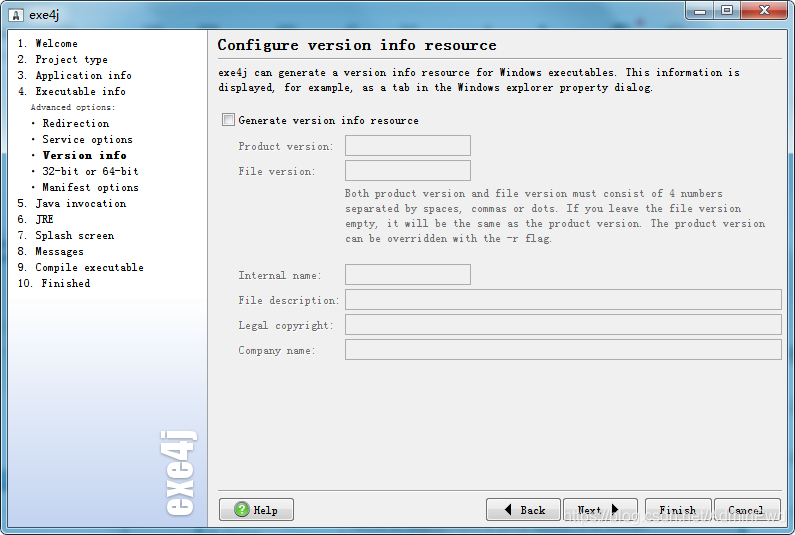
Task: Select step 6 JRE
Action: (x=35, y=219)
